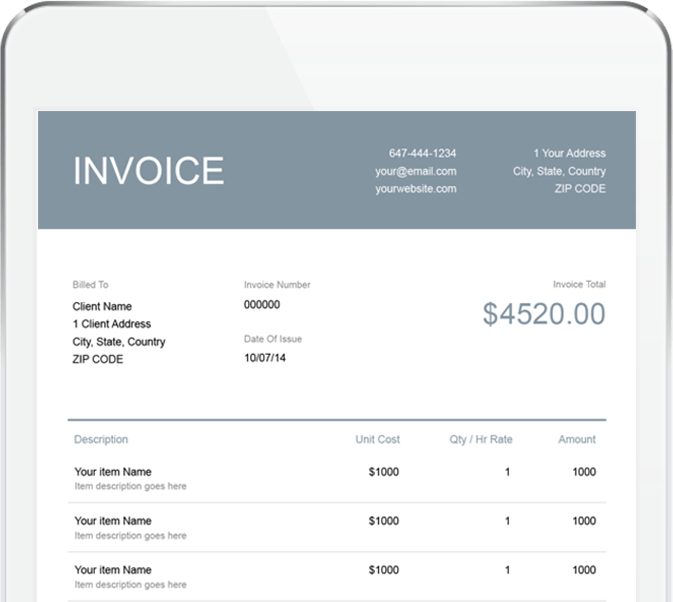Click the '1 Your Address' line
The width and height of the screenshot is (673, 602).
pyautogui.click(x=568, y=153)
